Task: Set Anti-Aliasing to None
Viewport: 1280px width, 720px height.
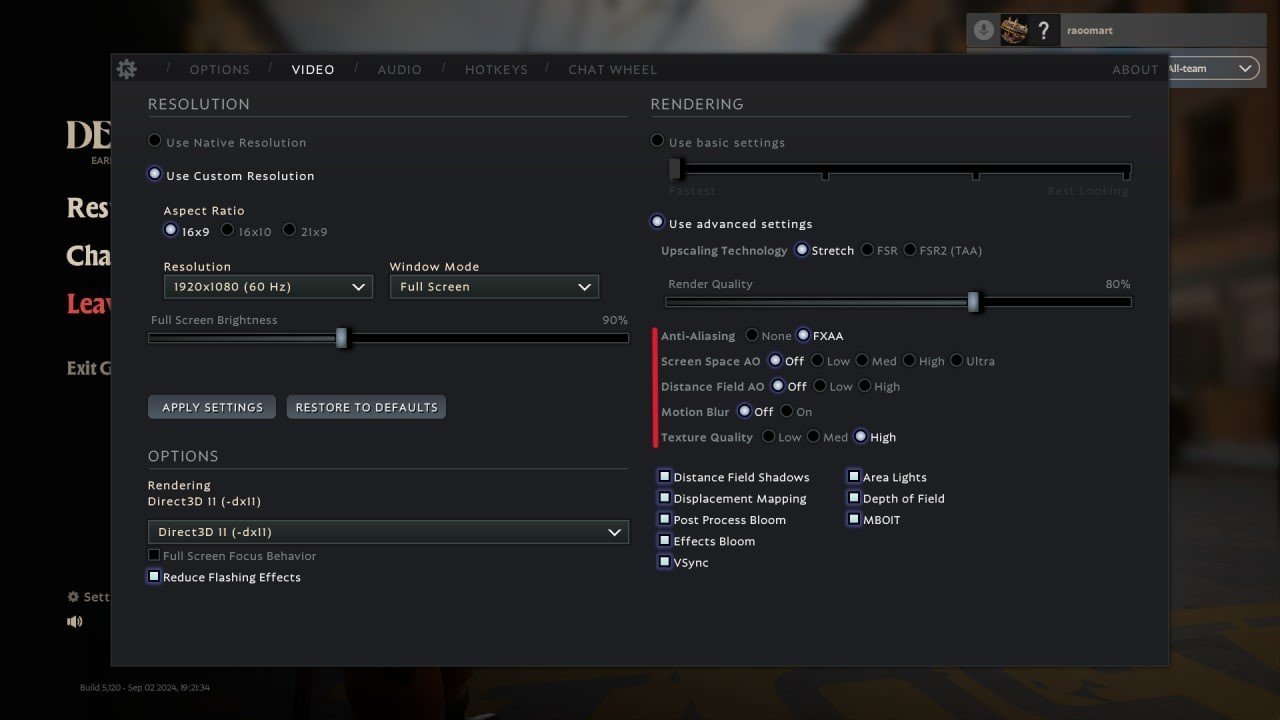Action: [751, 335]
